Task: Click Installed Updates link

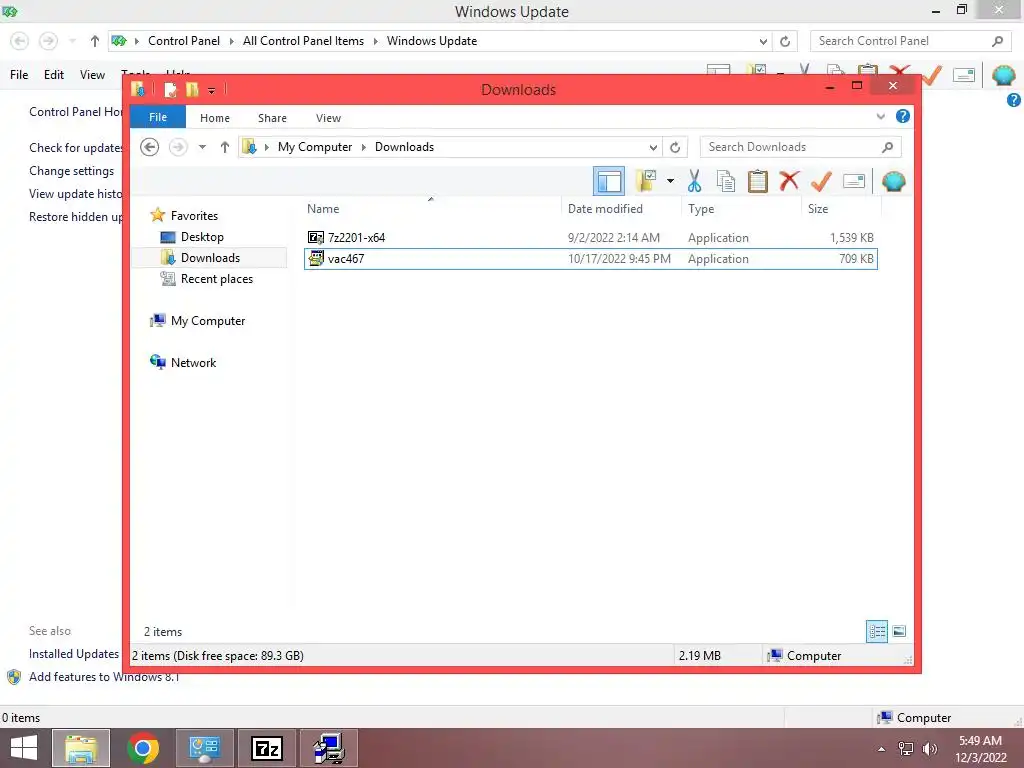Action: [x=74, y=654]
